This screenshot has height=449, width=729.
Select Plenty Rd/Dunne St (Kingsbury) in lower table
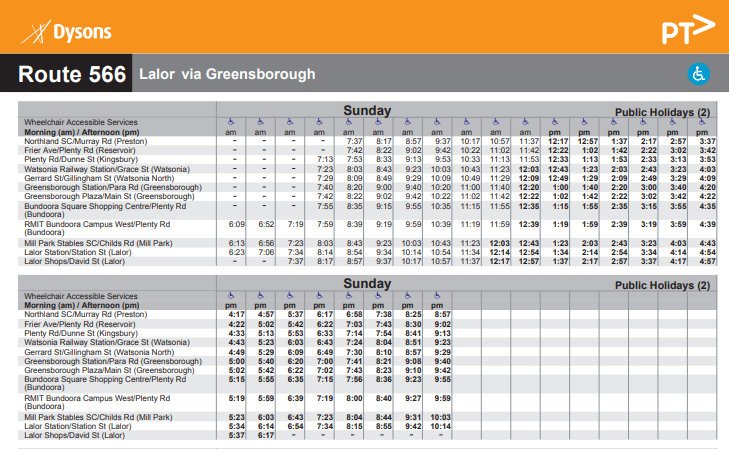(81, 333)
